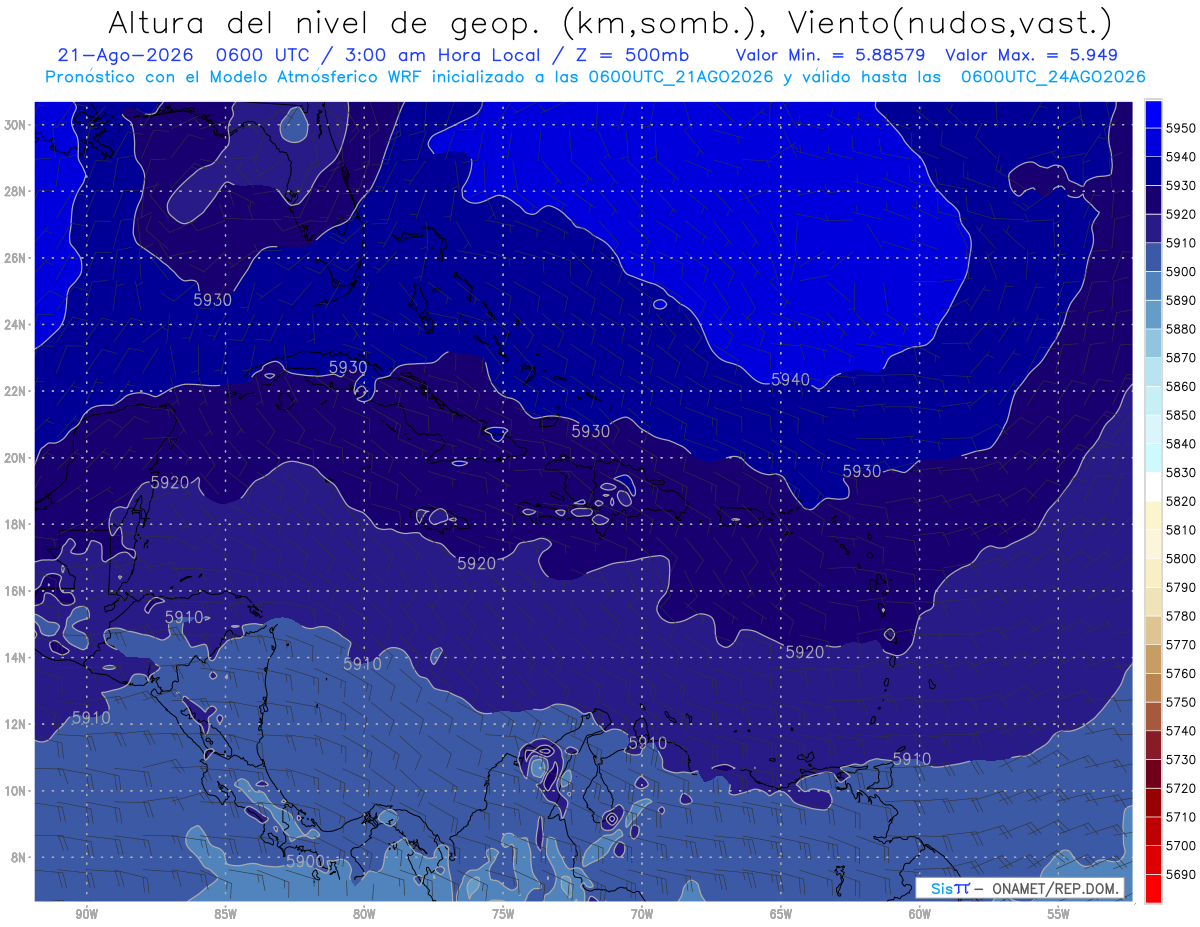The width and height of the screenshot is (1200, 927).
Task: Click the 22N latitude axis label
Action: (14, 391)
